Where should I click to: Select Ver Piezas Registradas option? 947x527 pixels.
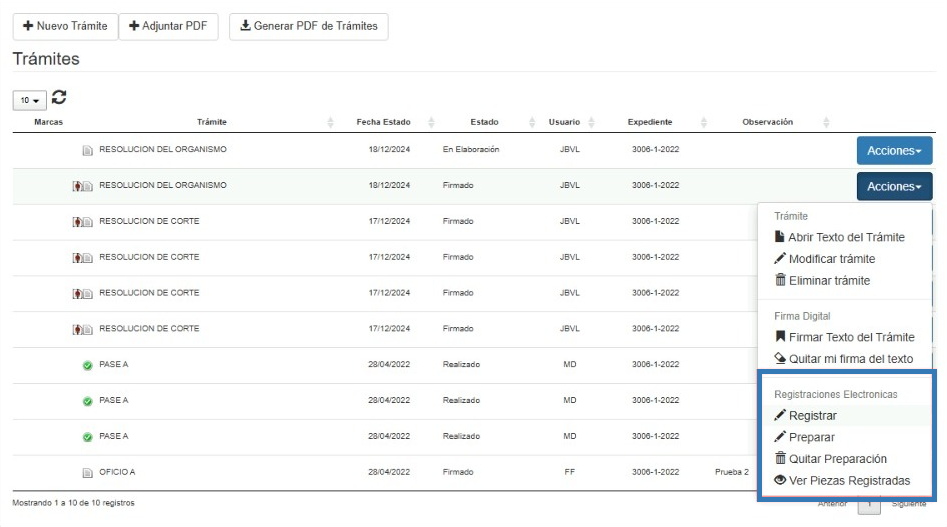click(x=849, y=480)
